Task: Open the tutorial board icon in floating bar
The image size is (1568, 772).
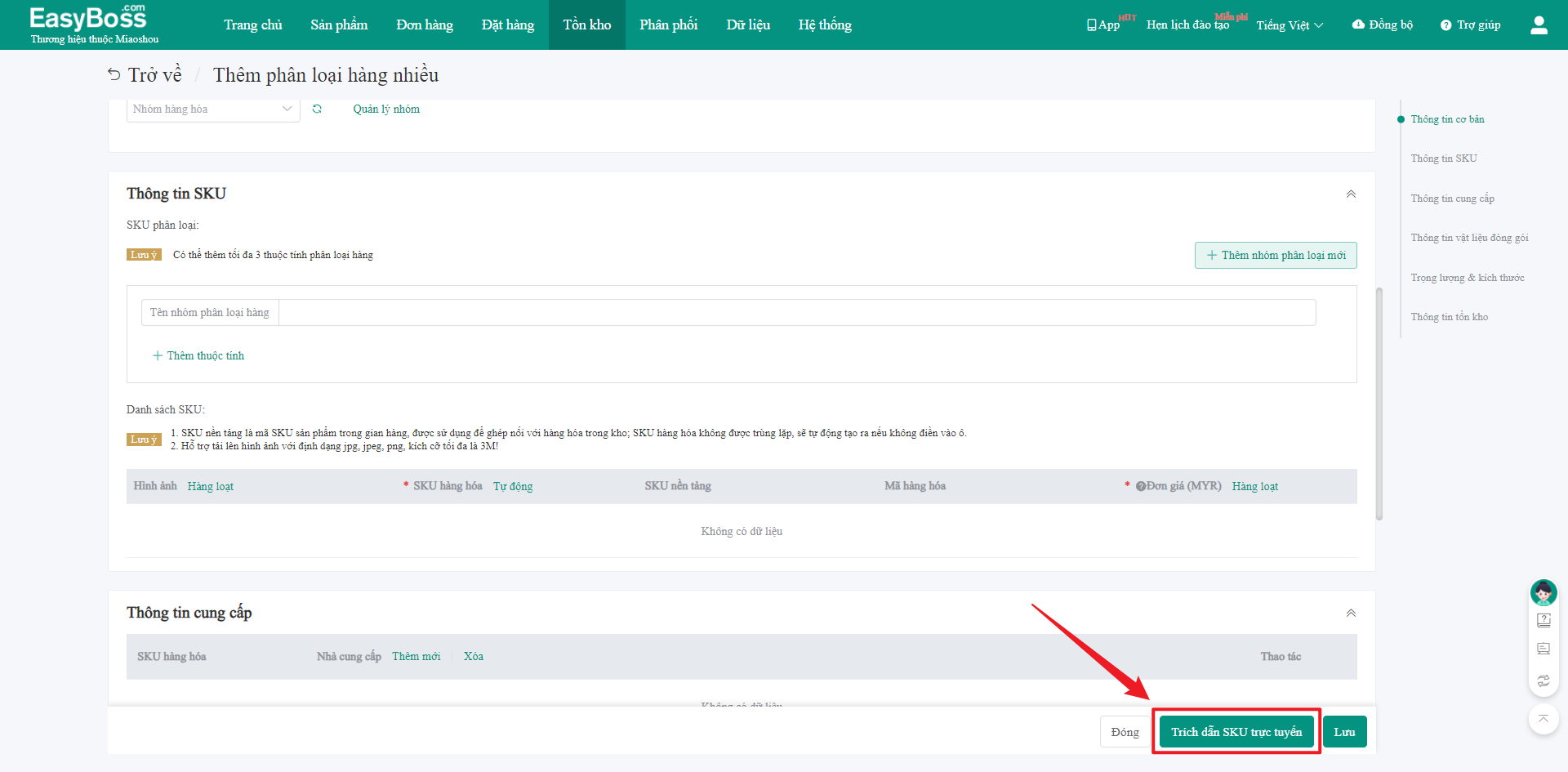Action: [1543, 649]
